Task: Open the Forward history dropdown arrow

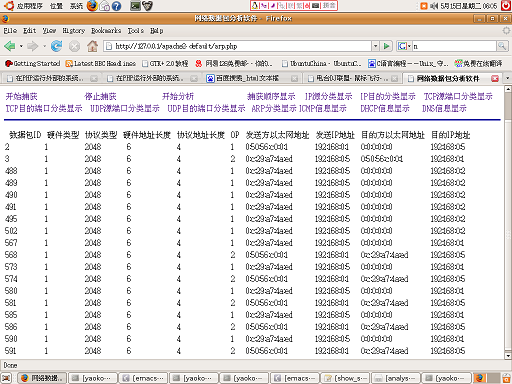Action: point(44,46)
